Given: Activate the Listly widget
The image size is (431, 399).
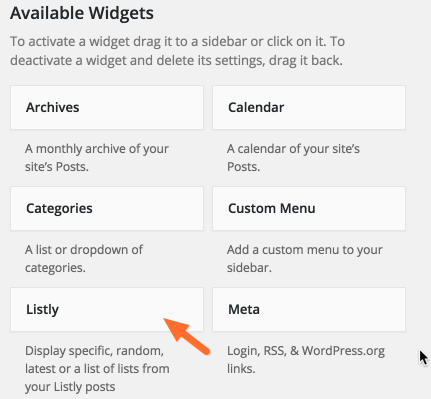Looking at the screenshot, I should point(107,309).
